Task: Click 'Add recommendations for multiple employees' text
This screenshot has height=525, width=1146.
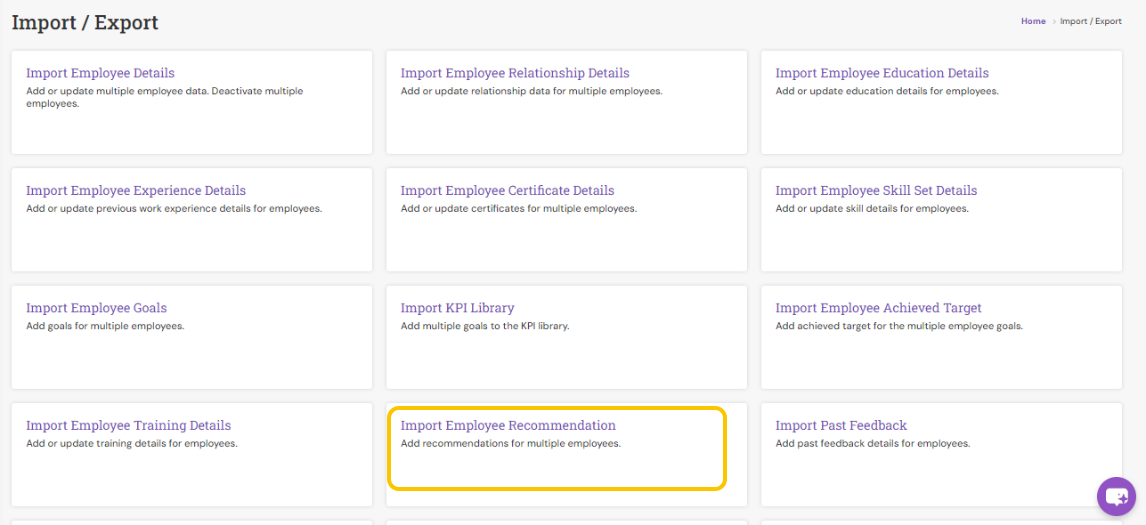Action: point(511,444)
